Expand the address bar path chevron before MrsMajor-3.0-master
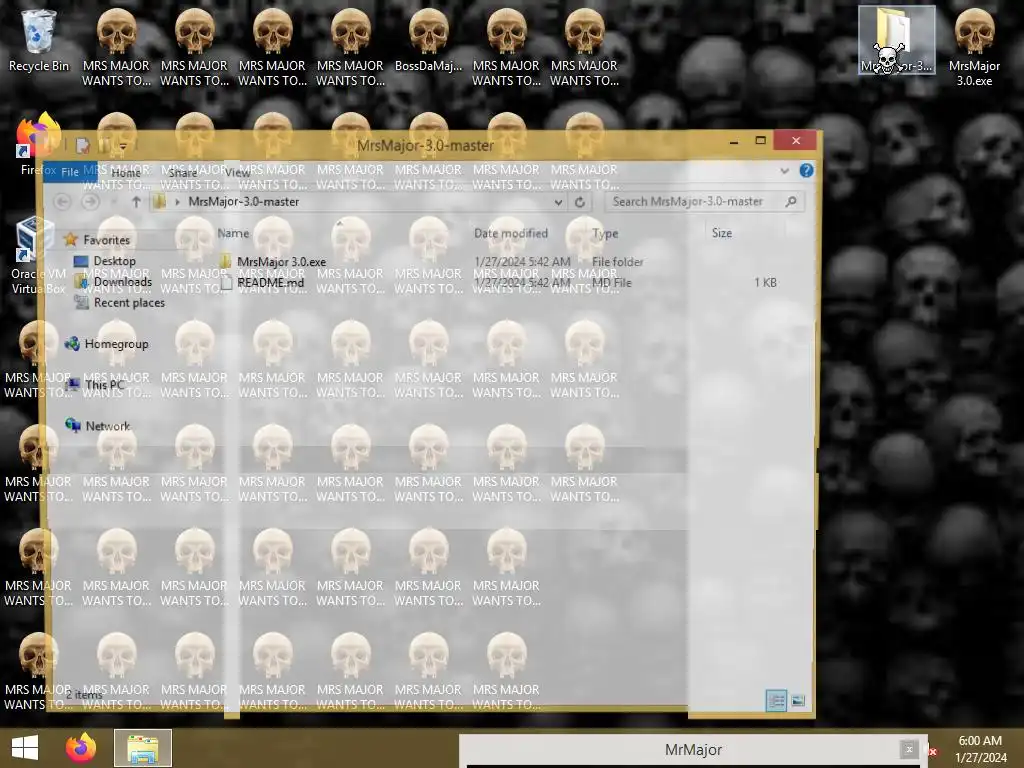Viewport: 1024px width, 768px height. (x=177, y=202)
